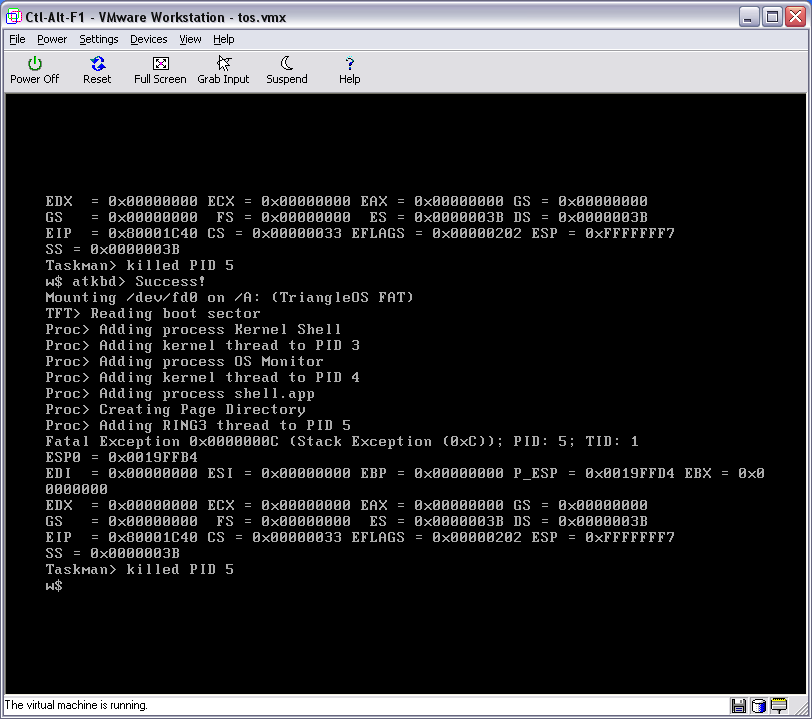
Task: Maximize the VMware Workstation window
Action: [x=772, y=17]
